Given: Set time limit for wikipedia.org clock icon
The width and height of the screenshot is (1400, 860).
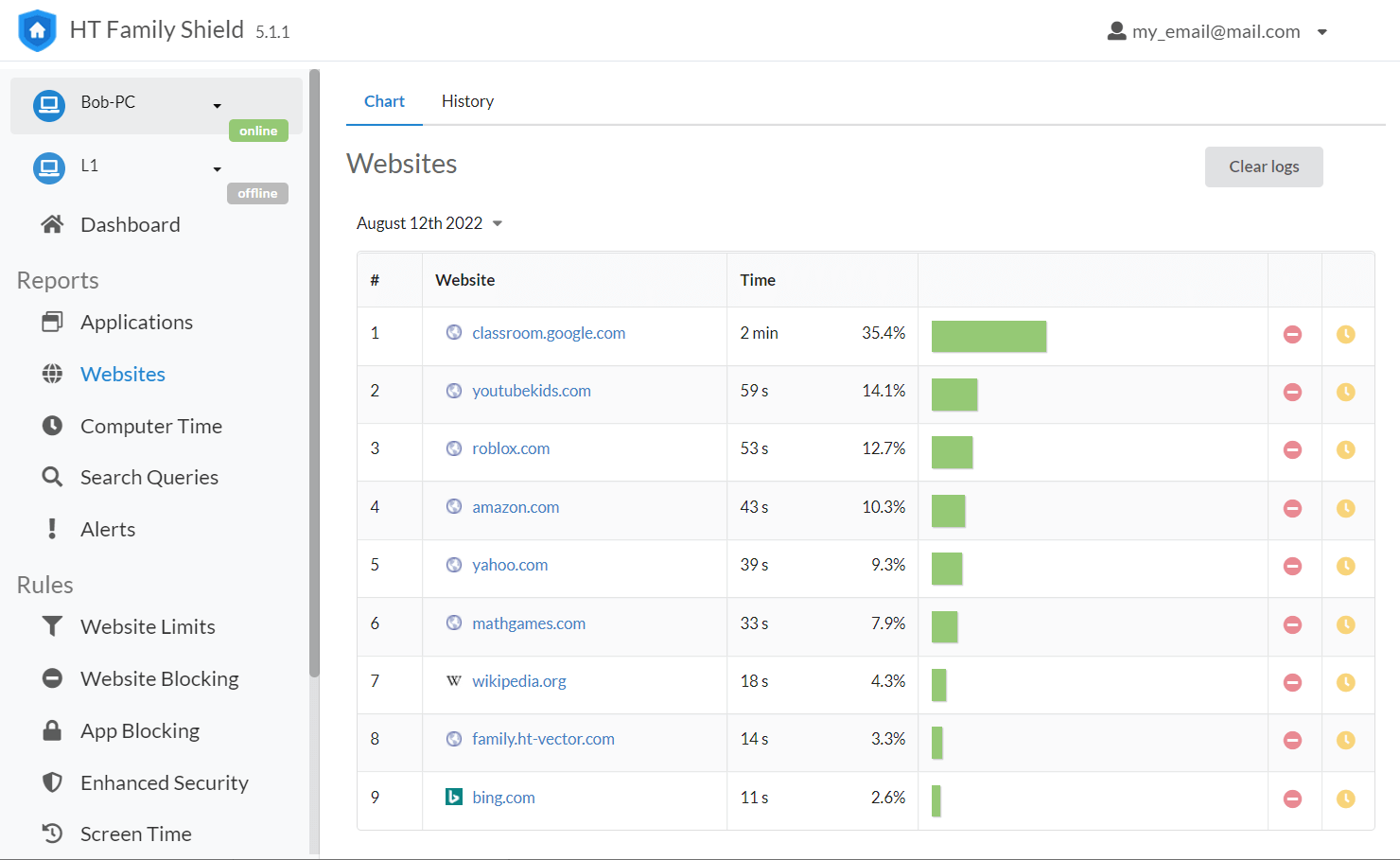Looking at the screenshot, I should tap(1345, 682).
